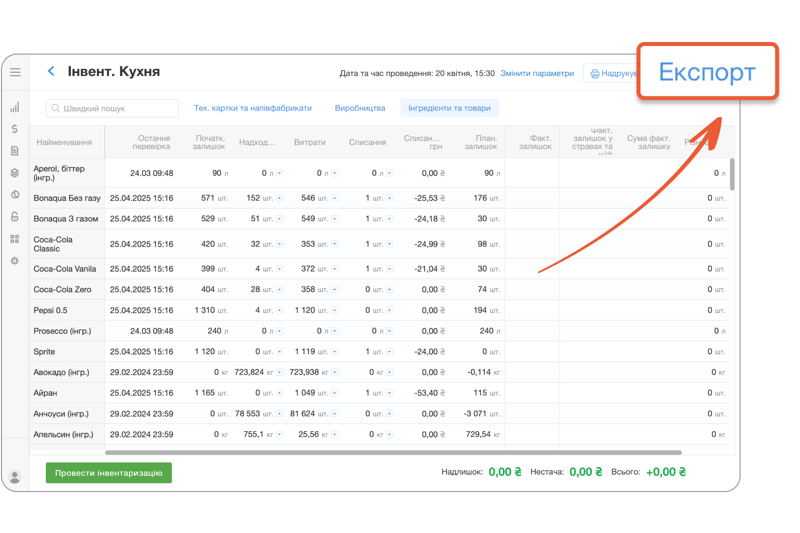Click the 78 553 шт. value in Анчоуси row

click(x=254, y=414)
